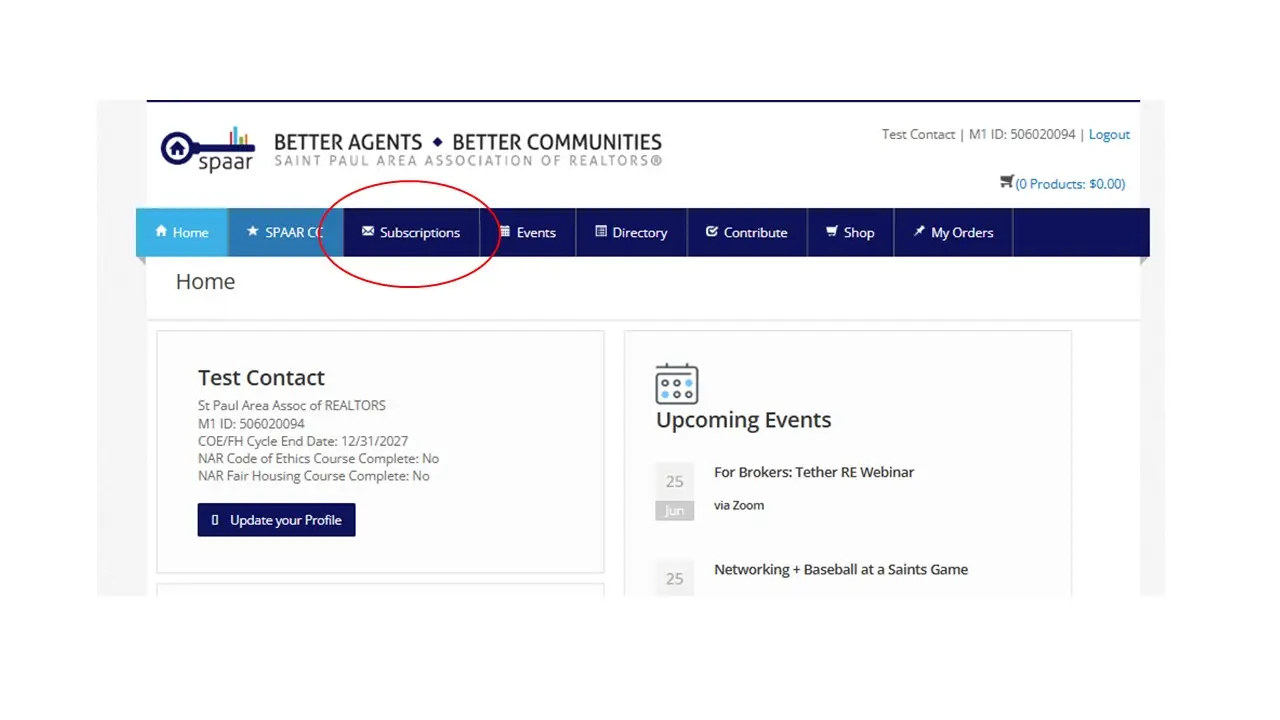
Task: Click the envelope icon for Subscriptions
Action: coord(367,232)
